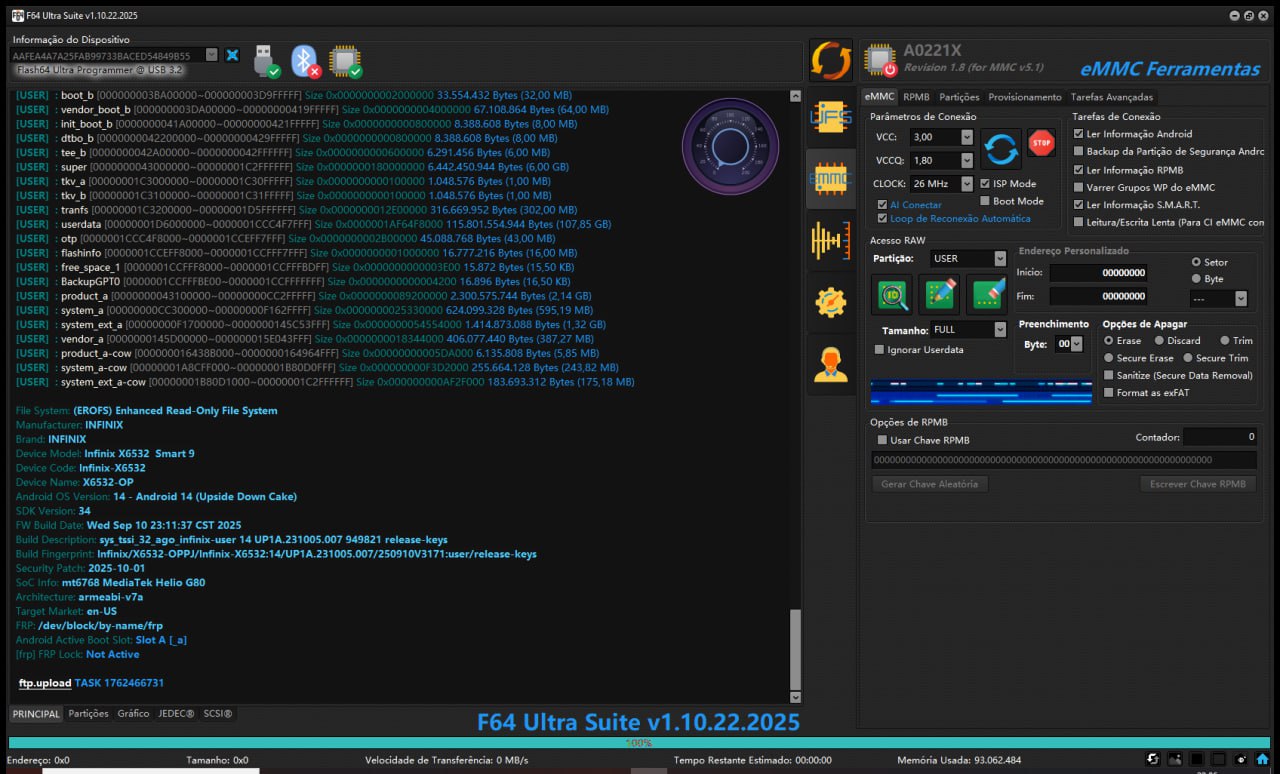This screenshot has width=1280, height=774.
Task: Switch to the Gráfico tab
Action: 133,714
